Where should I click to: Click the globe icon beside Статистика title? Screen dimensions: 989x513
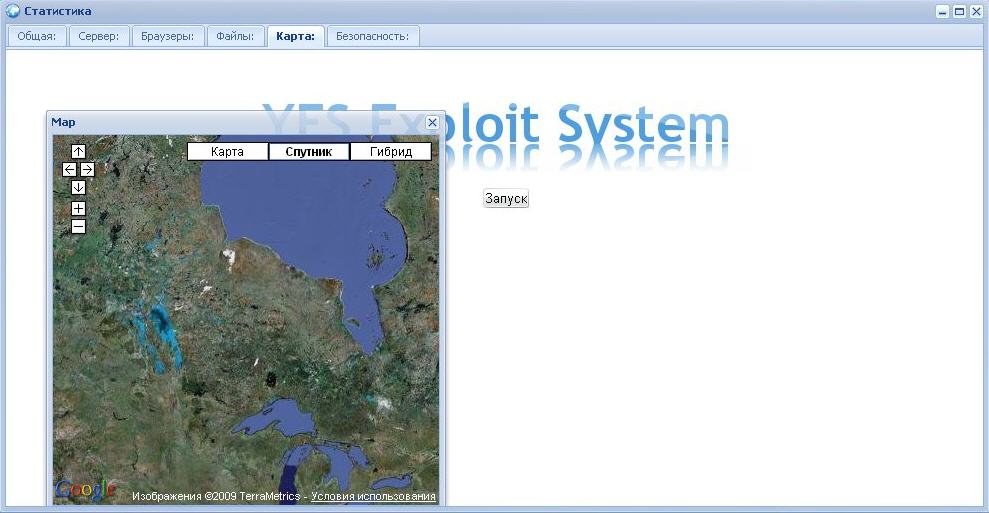[13, 11]
